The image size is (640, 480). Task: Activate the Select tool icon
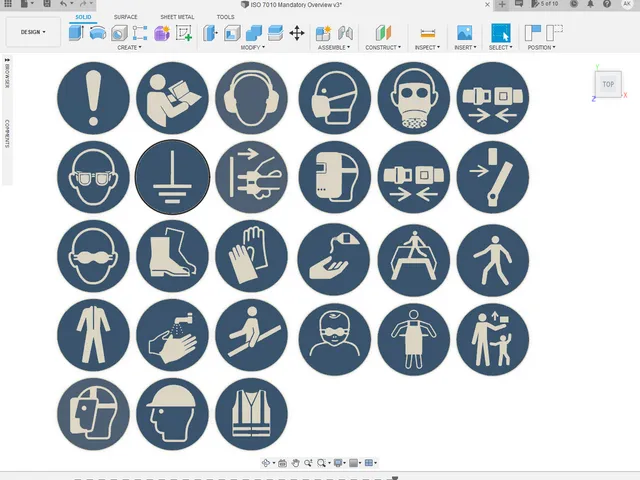pyautogui.click(x=501, y=33)
